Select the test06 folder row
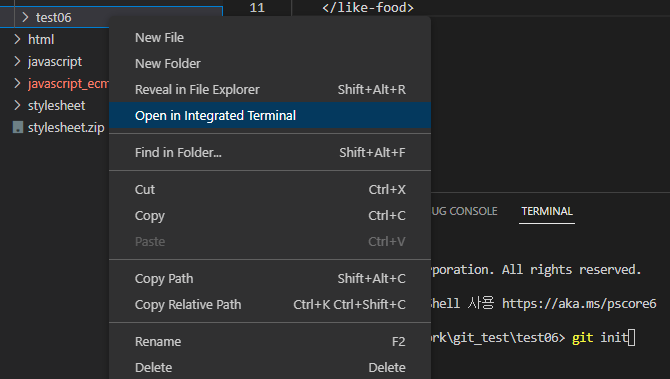670x379 pixels. point(111,18)
